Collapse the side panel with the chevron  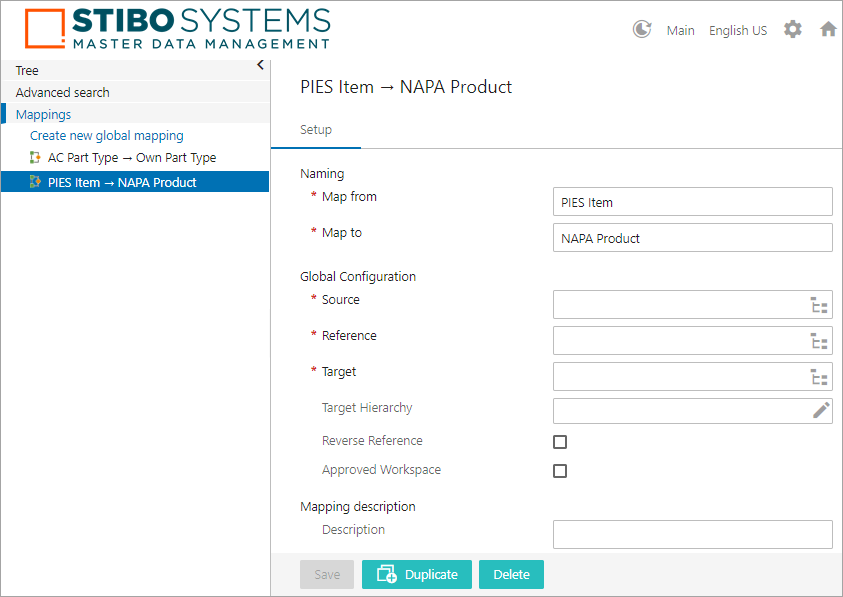tap(260, 65)
